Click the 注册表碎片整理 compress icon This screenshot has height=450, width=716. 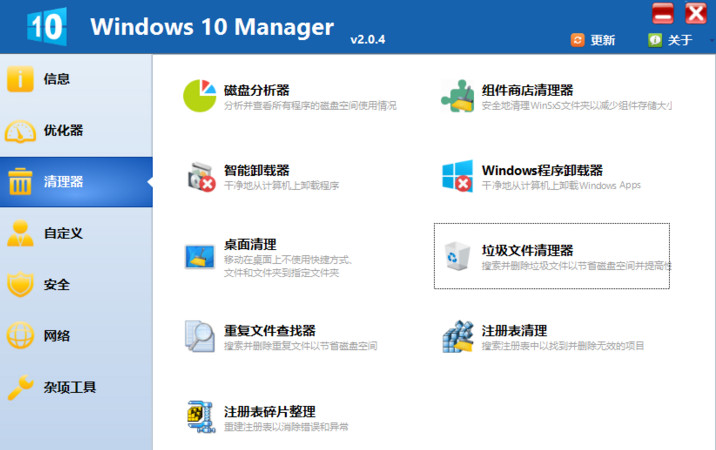[x=201, y=417]
